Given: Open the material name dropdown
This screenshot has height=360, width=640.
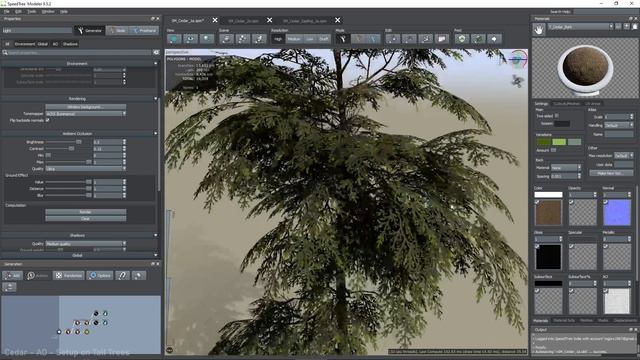Looking at the screenshot, I should coord(580,27).
